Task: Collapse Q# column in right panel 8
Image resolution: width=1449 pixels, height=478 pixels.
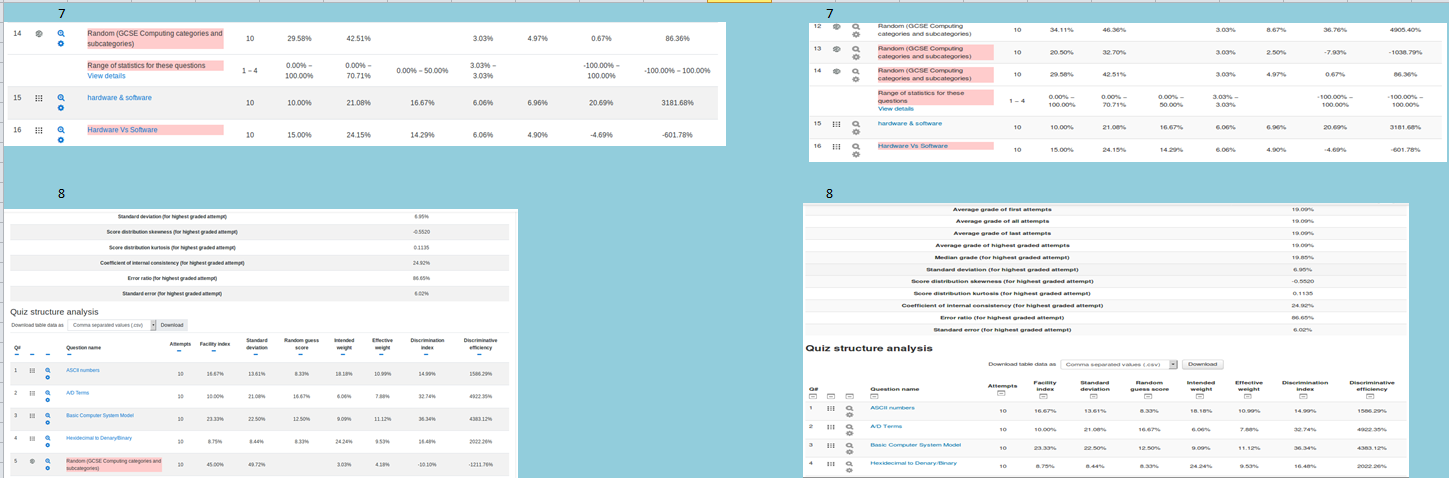Action: [x=813, y=396]
